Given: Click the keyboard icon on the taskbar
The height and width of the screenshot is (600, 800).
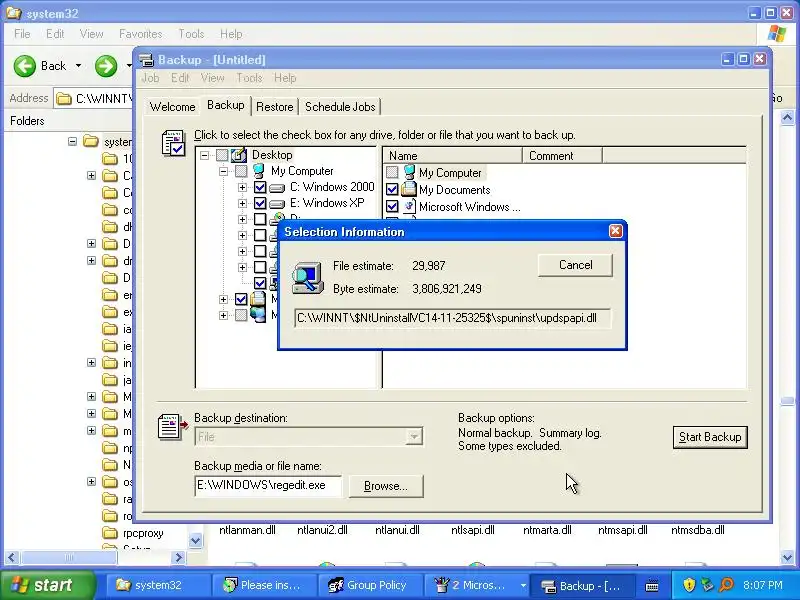Looking at the screenshot, I should 652,586.
